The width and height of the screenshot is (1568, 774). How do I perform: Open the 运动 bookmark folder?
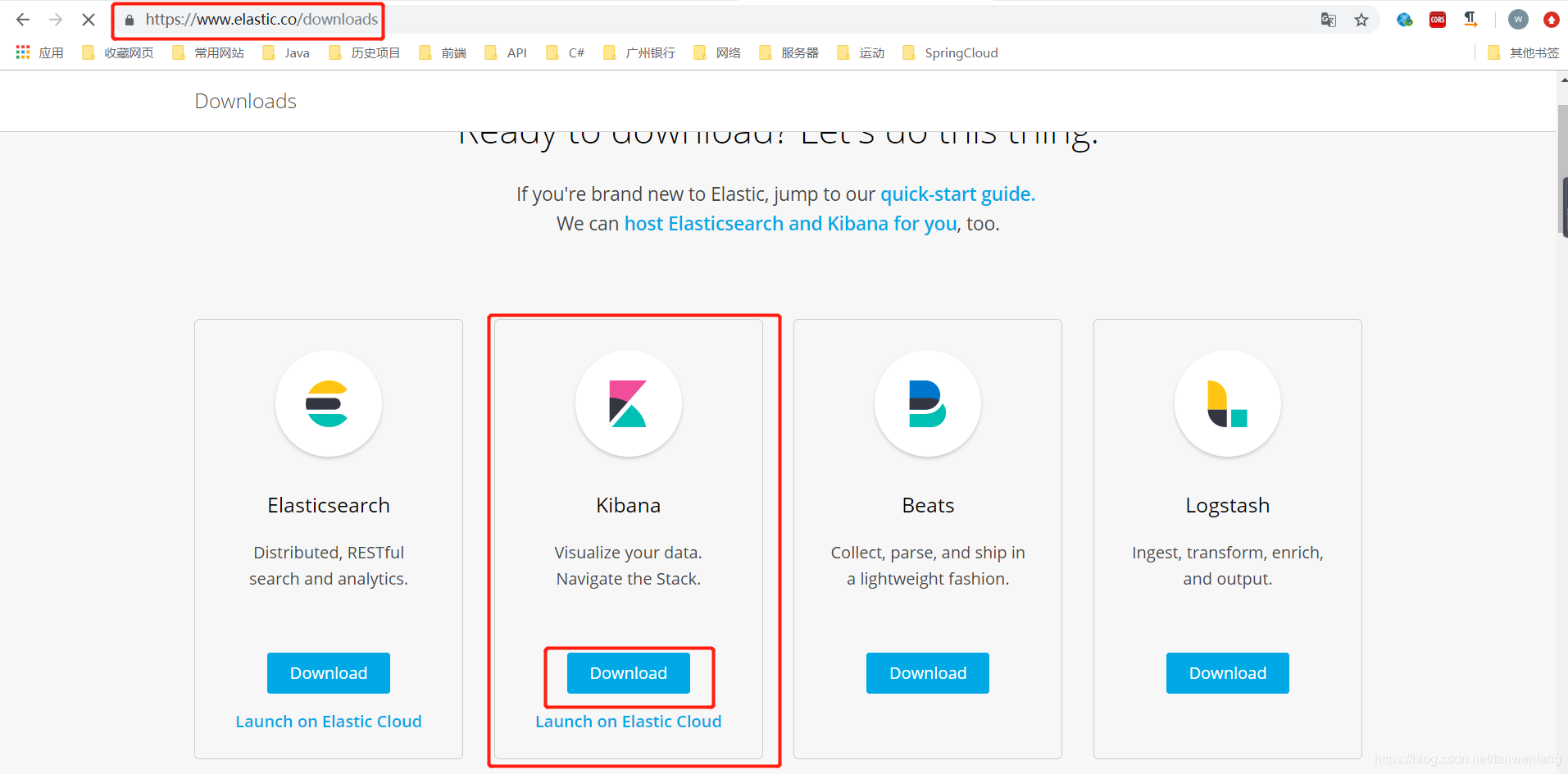coord(861,52)
